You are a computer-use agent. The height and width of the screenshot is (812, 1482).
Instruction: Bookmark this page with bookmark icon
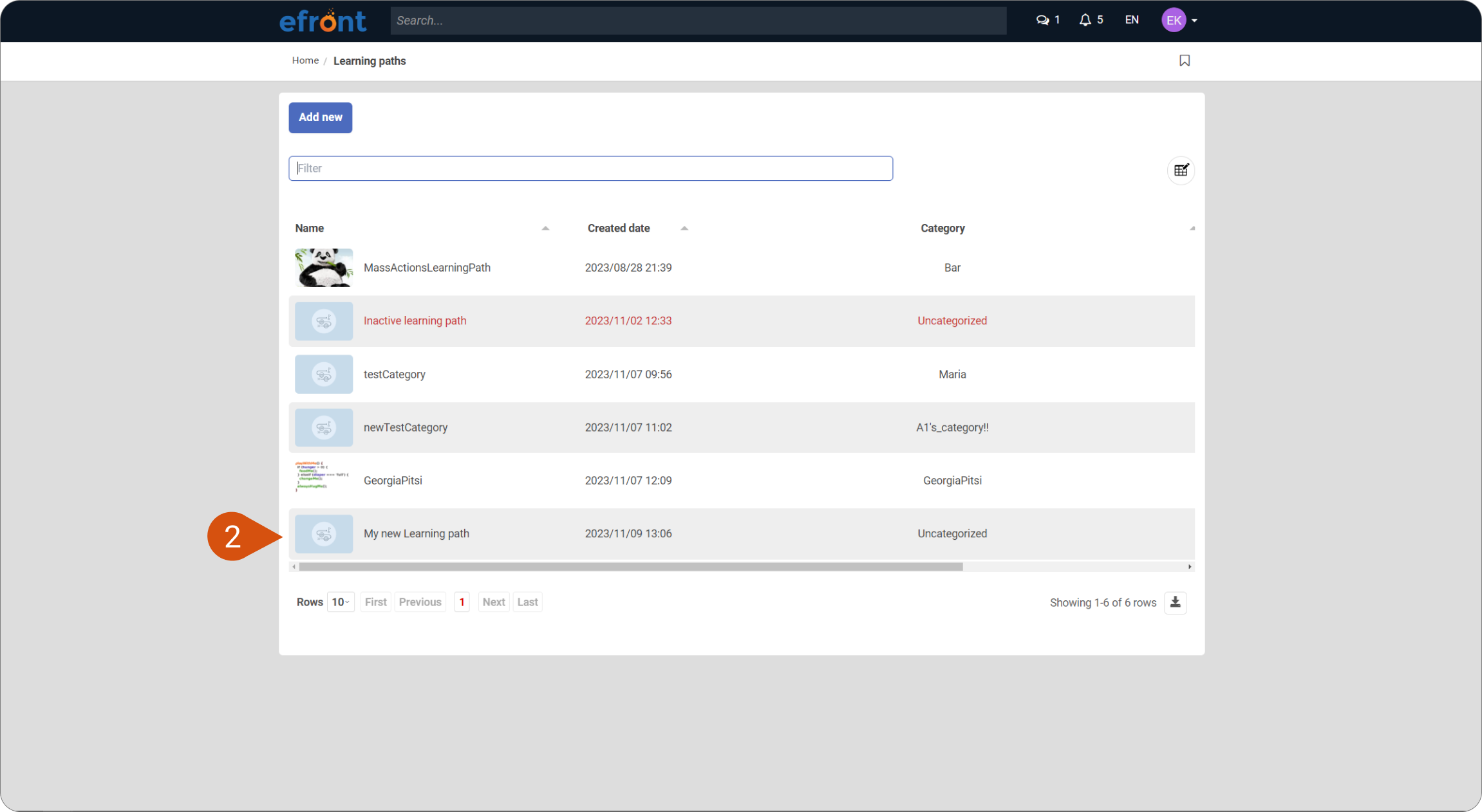1185,60
